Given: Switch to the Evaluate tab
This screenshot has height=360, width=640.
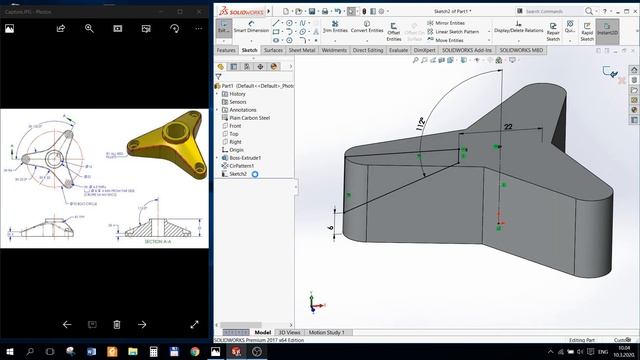Looking at the screenshot, I should (398, 50).
